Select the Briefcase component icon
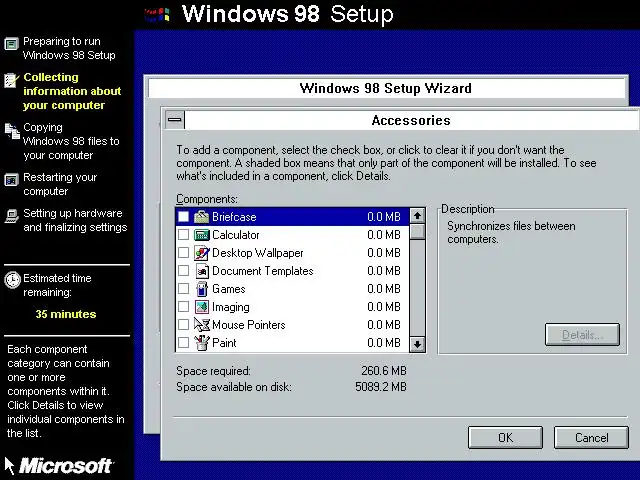The height and width of the screenshot is (480, 640). pos(202,217)
